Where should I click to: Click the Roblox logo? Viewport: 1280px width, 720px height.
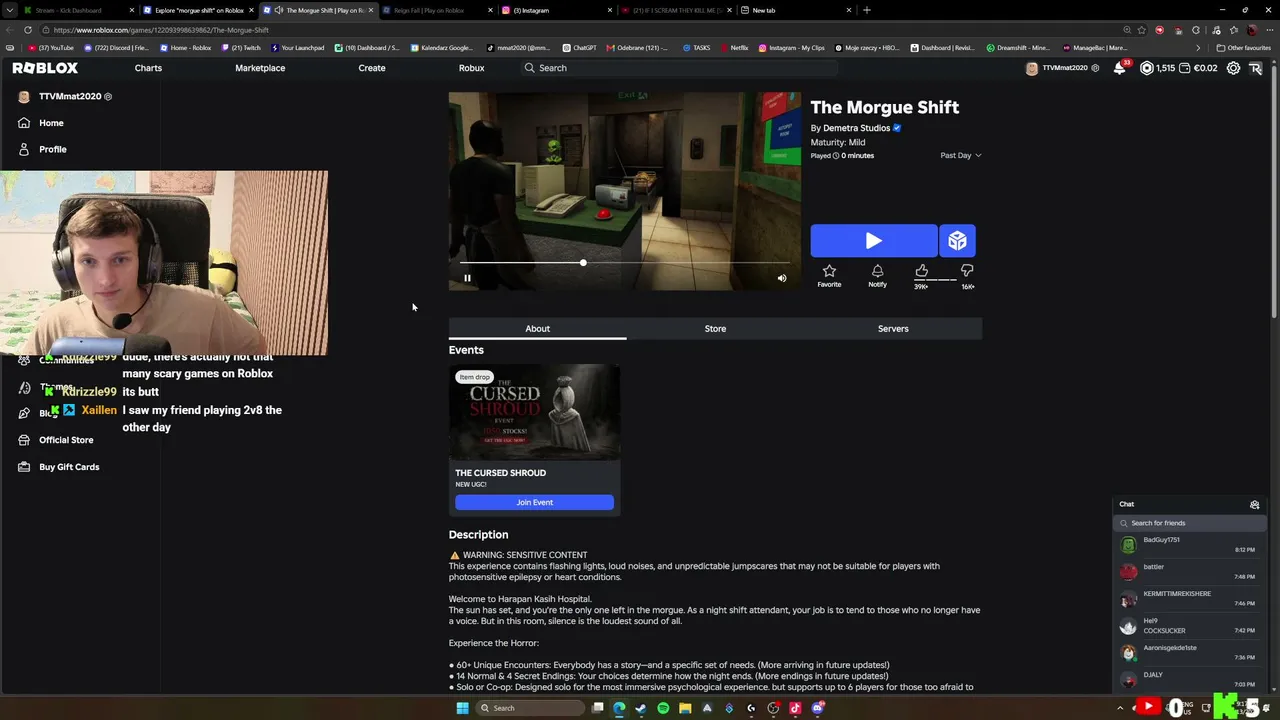(45, 68)
